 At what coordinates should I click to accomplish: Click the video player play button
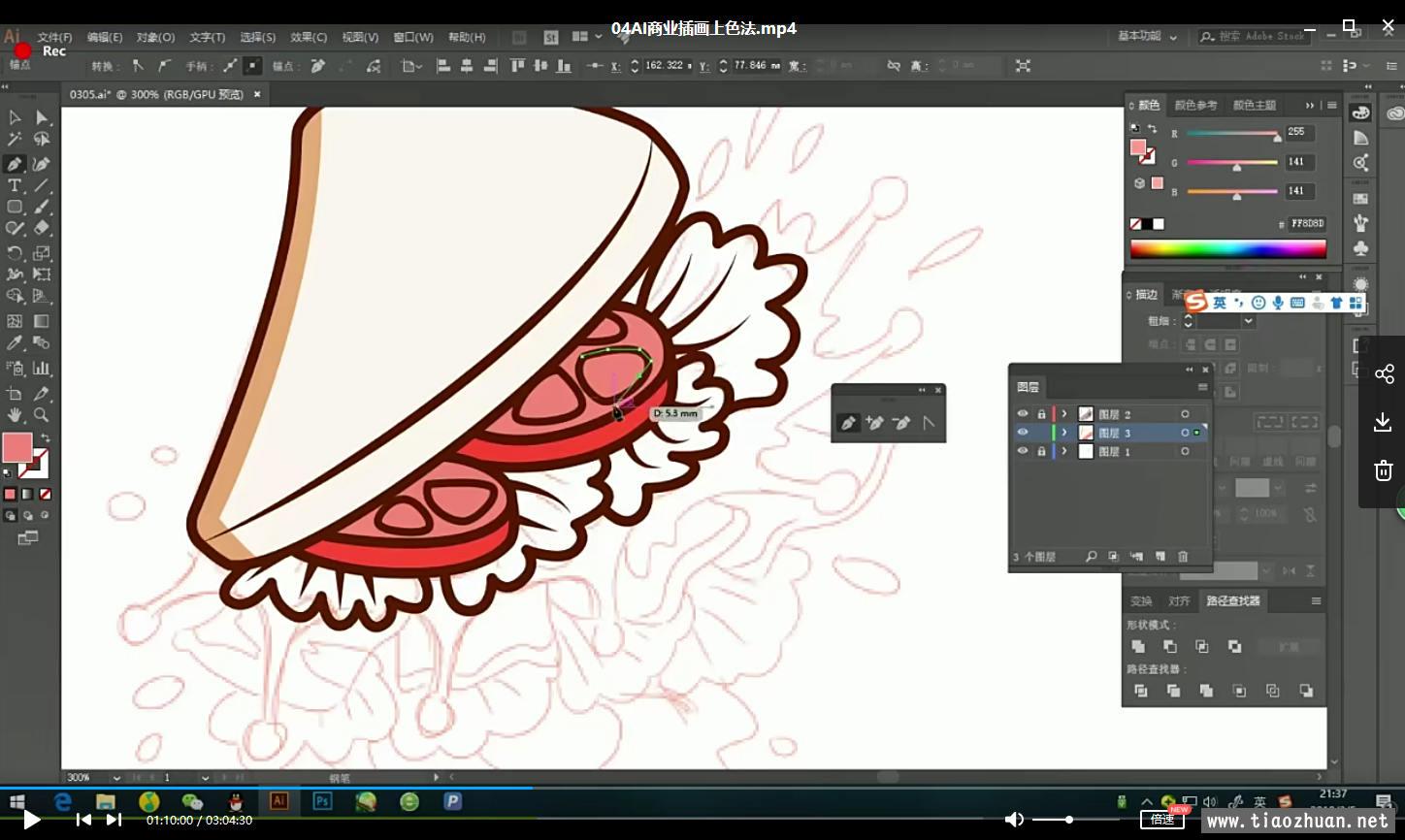[31, 820]
